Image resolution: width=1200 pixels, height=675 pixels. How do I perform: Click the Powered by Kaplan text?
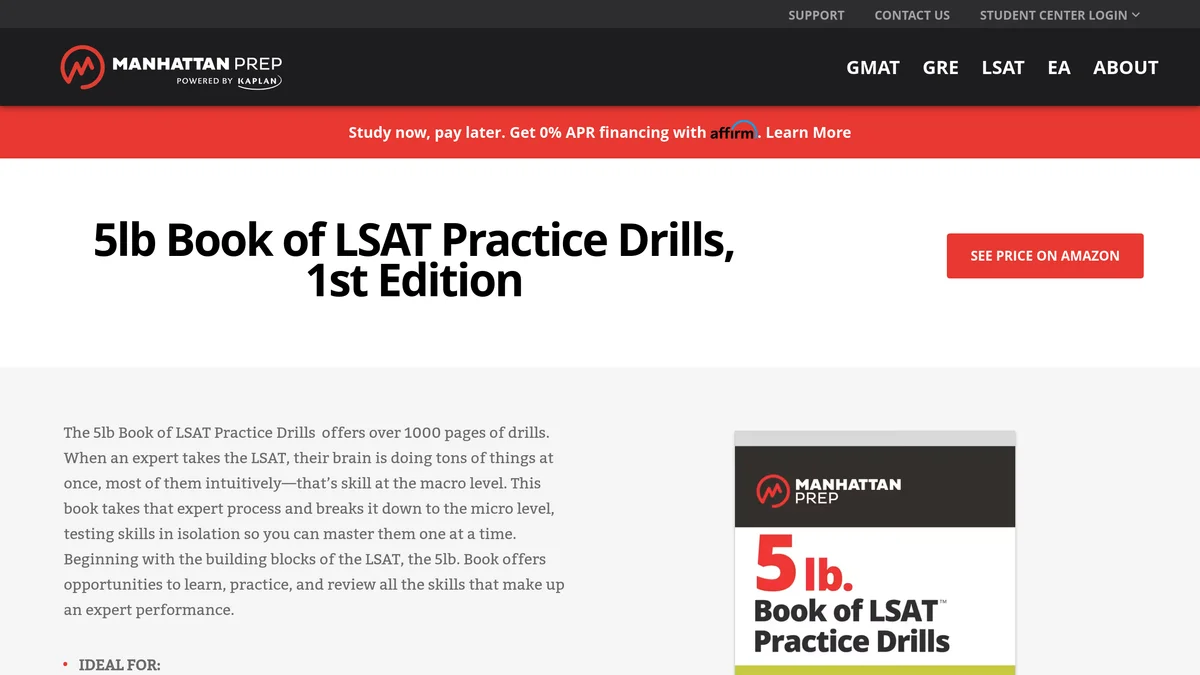click(x=229, y=81)
